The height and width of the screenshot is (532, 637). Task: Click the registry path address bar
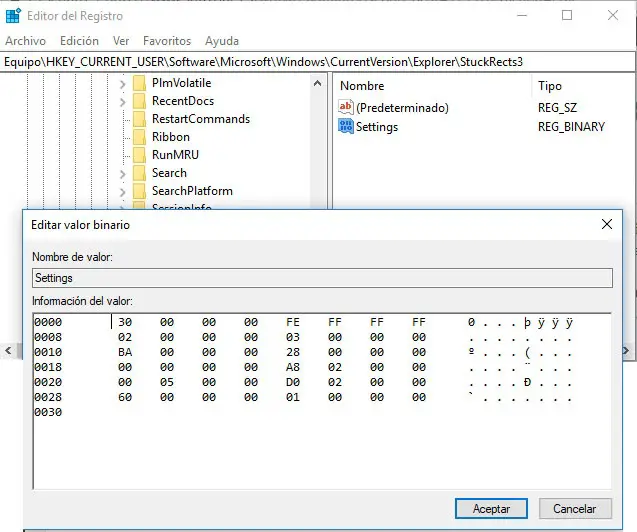(317, 62)
